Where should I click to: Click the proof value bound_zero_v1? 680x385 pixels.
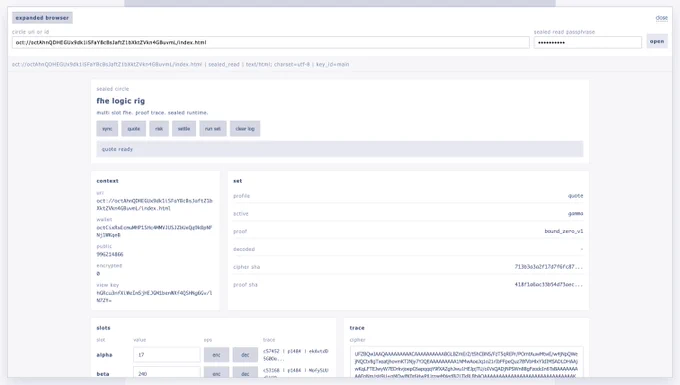click(564, 231)
